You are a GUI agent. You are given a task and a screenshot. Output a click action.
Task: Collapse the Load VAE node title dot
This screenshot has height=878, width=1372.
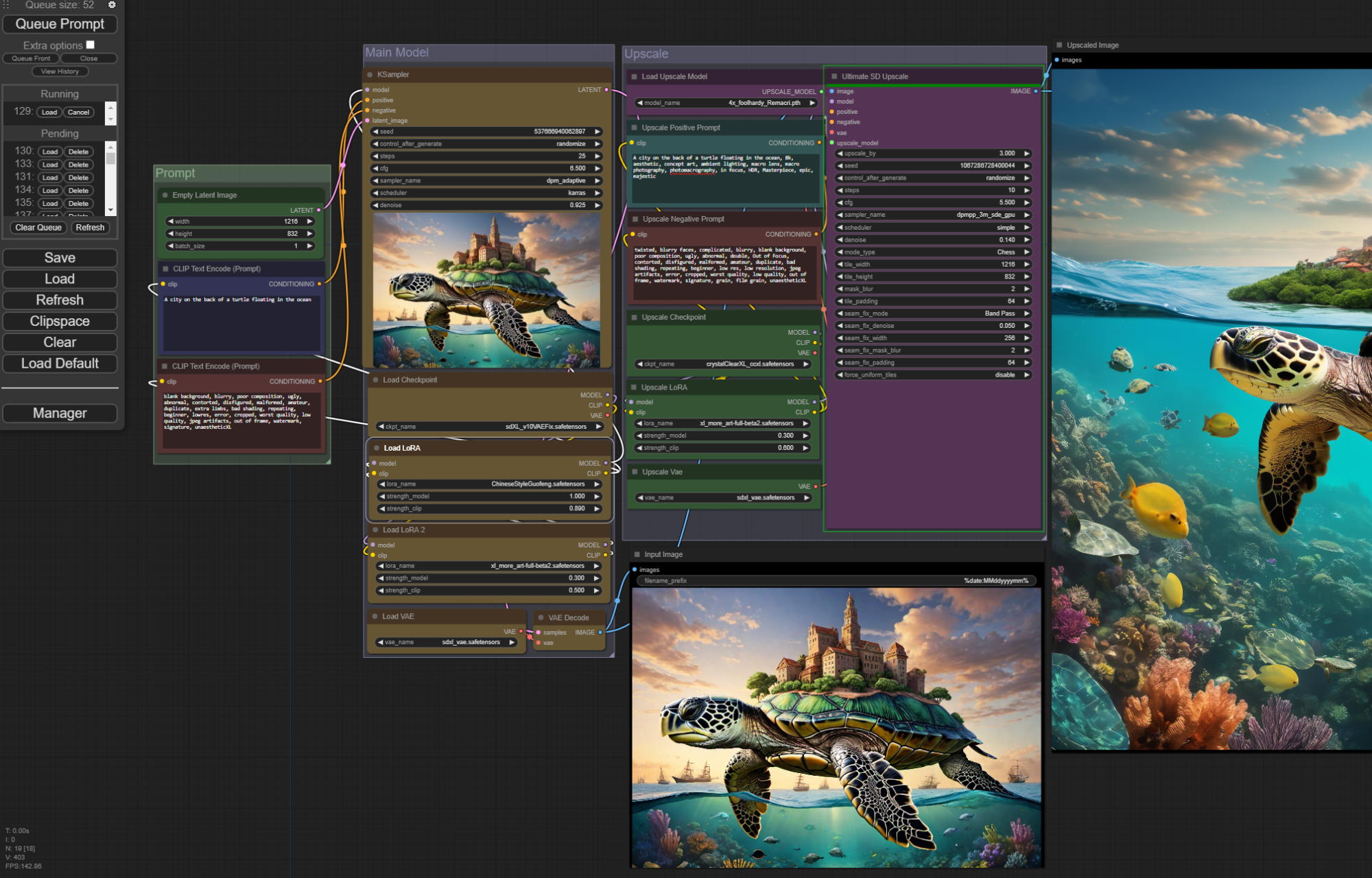click(x=375, y=617)
